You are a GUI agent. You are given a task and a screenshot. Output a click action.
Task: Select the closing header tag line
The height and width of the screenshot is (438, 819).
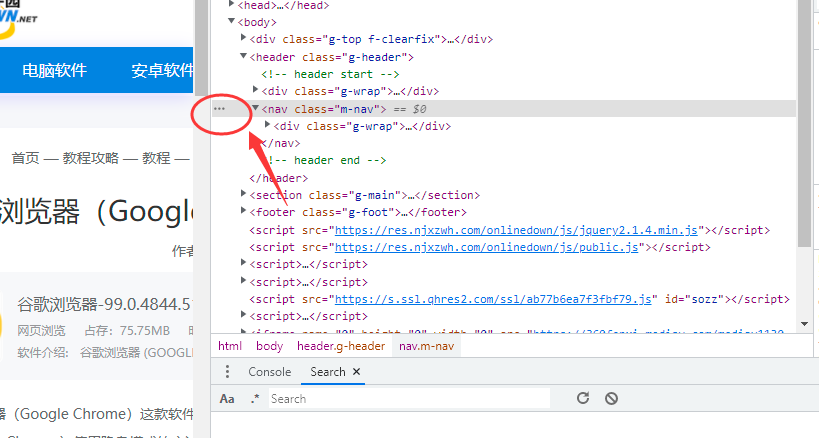point(278,178)
